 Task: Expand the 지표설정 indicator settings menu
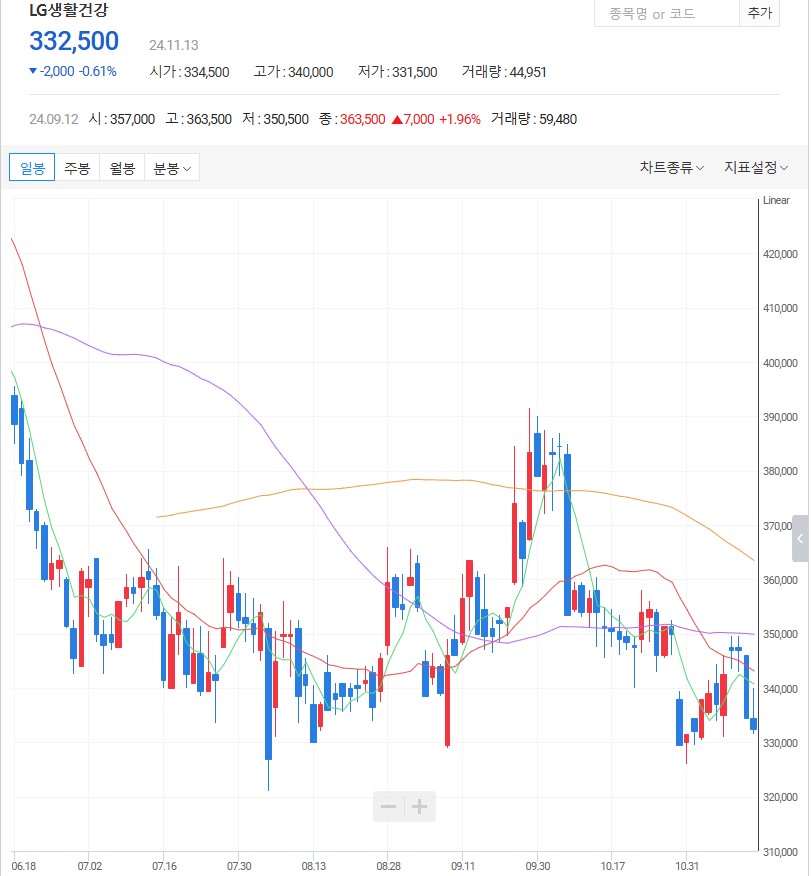(x=756, y=168)
